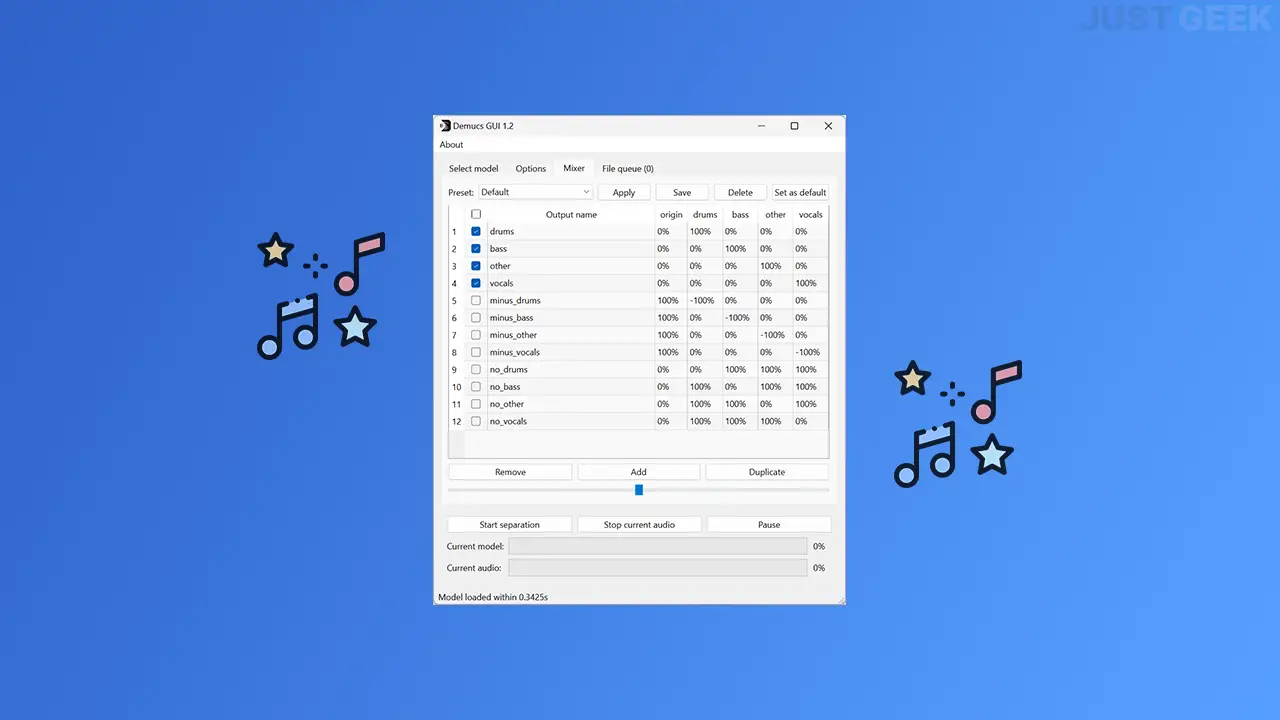Click the Duplicate button
Screen dimensions: 1280x720
767,472
